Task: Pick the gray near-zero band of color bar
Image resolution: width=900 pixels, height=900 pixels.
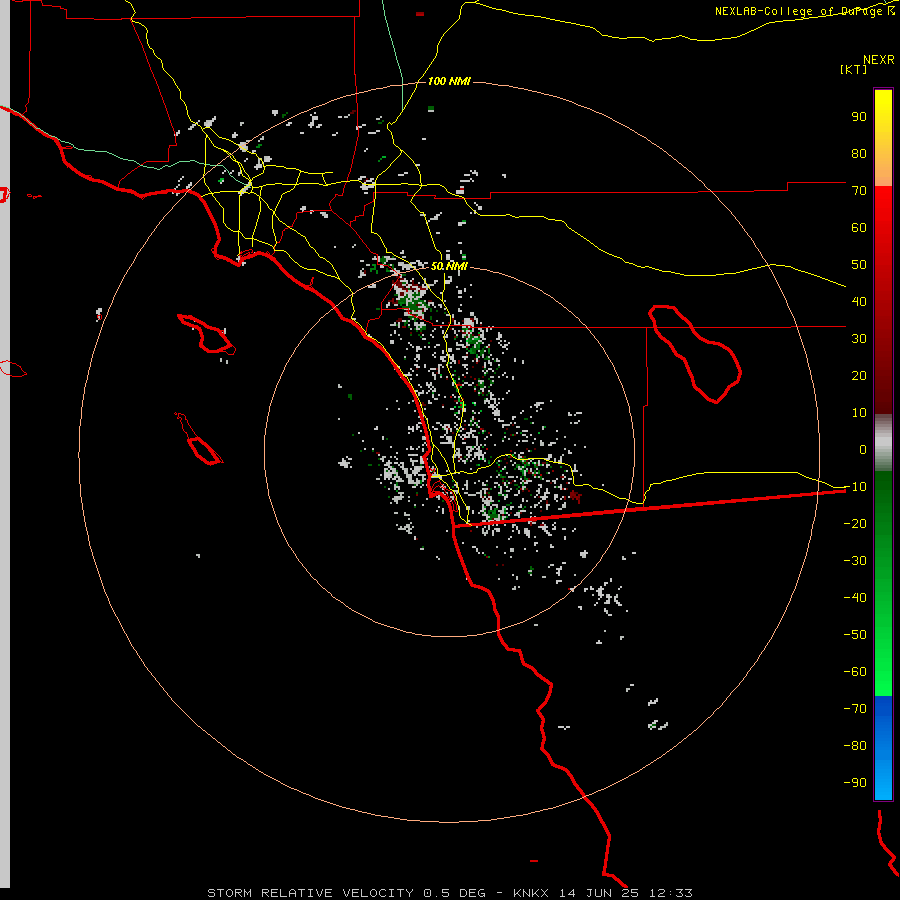Action: [883, 443]
